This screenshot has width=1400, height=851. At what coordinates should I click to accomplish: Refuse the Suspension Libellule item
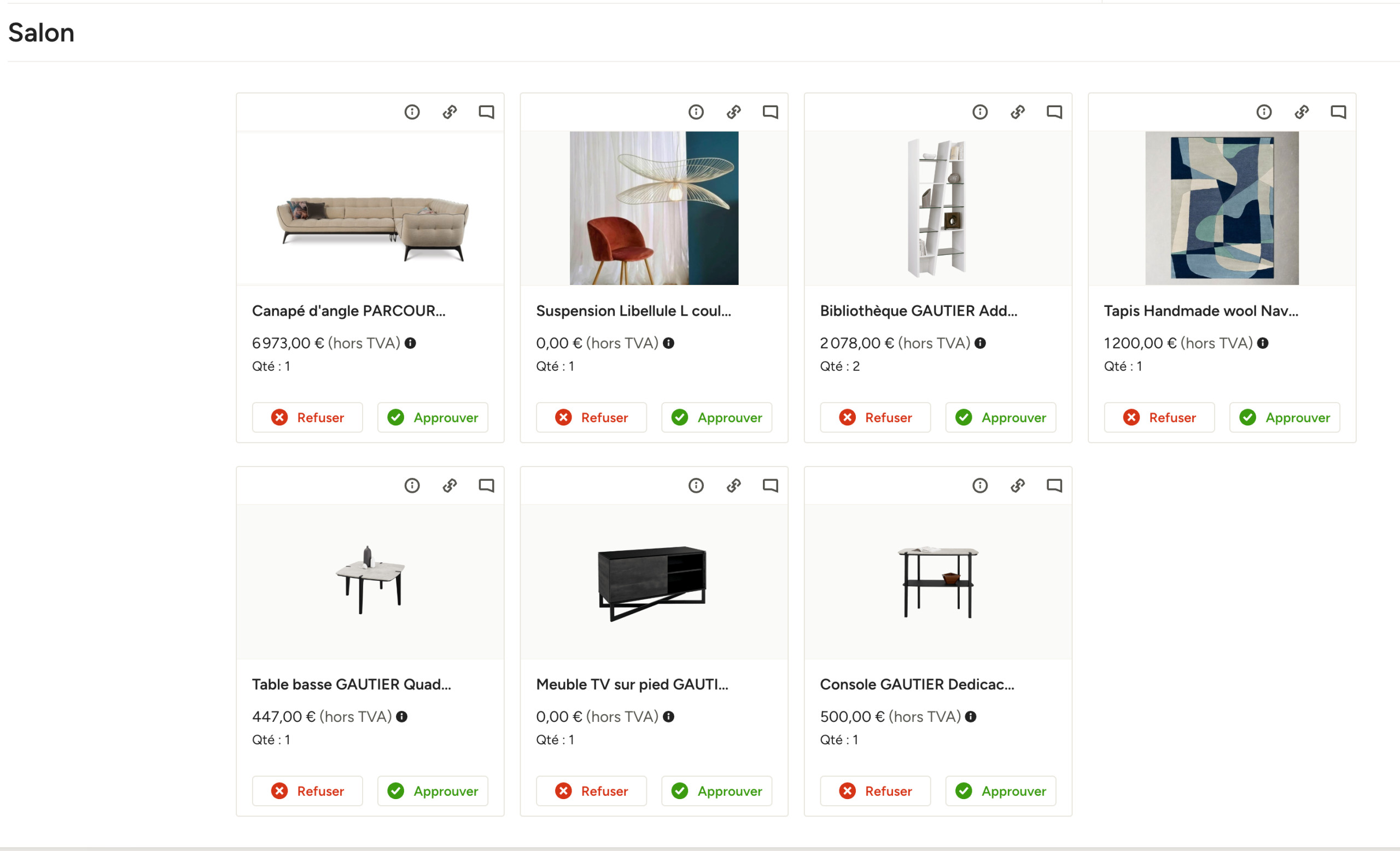click(x=591, y=417)
